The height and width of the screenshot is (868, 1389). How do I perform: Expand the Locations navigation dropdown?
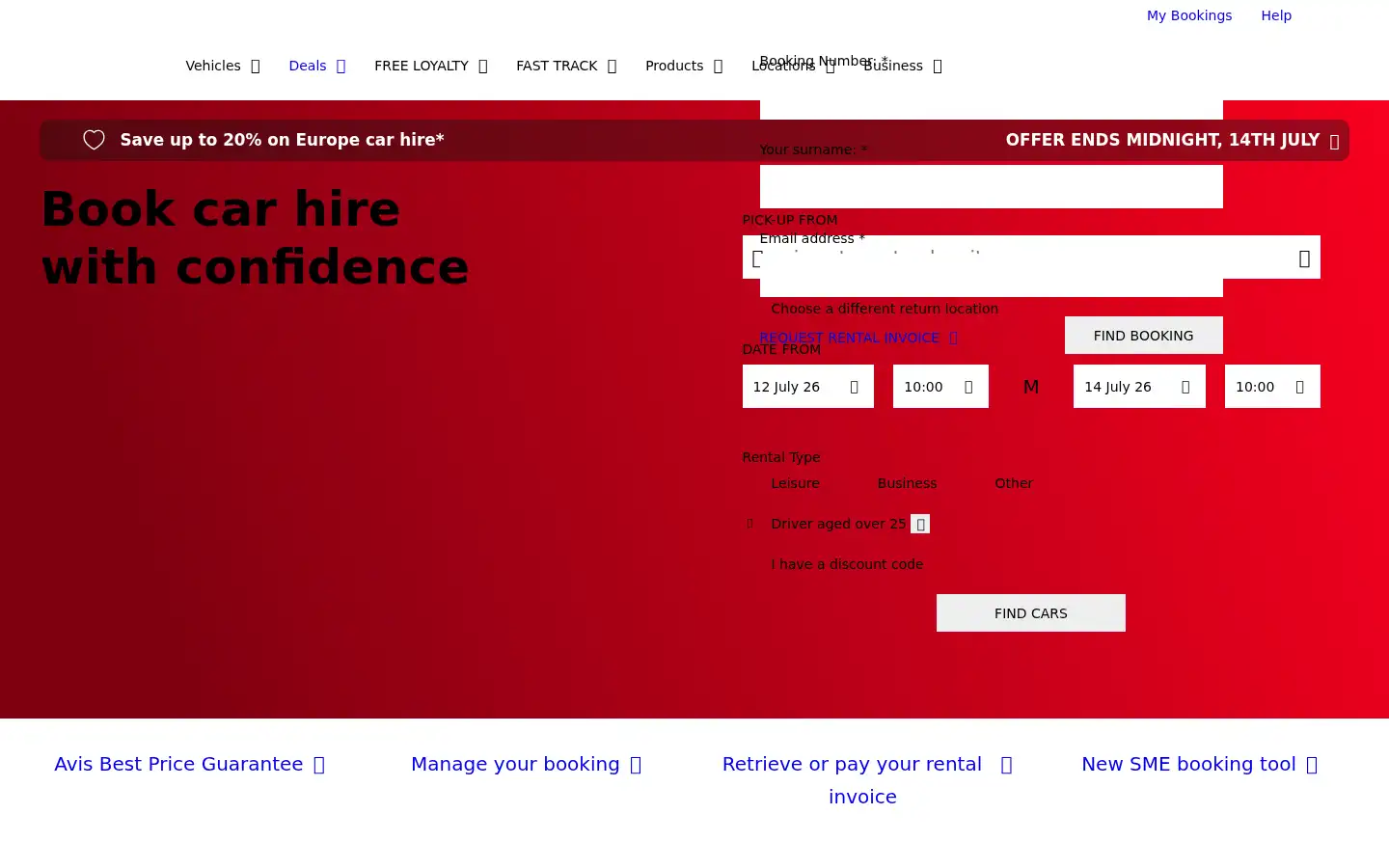click(x=793, y=66)
